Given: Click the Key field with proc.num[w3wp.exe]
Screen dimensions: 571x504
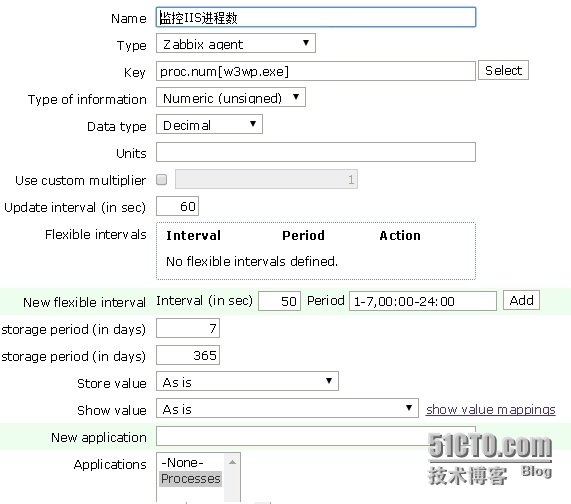Looking at the screenshot, I should coord(316,71).
